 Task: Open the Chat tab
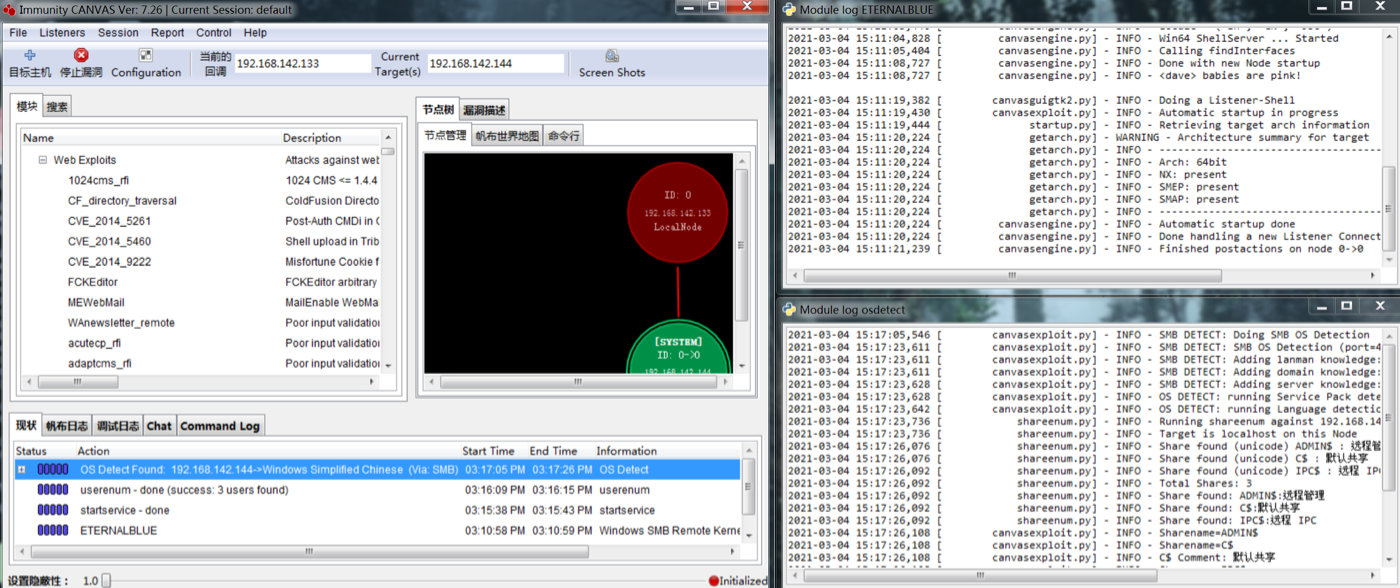coord(159,426)
